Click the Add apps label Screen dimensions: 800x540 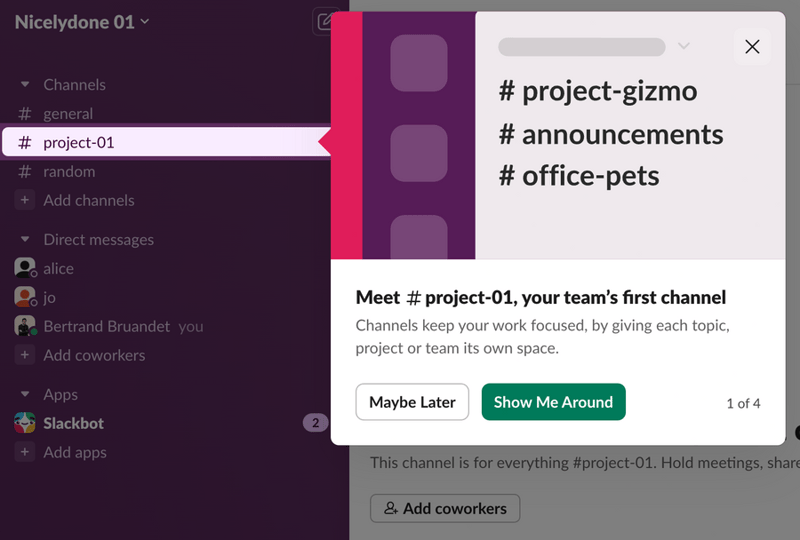75,452
